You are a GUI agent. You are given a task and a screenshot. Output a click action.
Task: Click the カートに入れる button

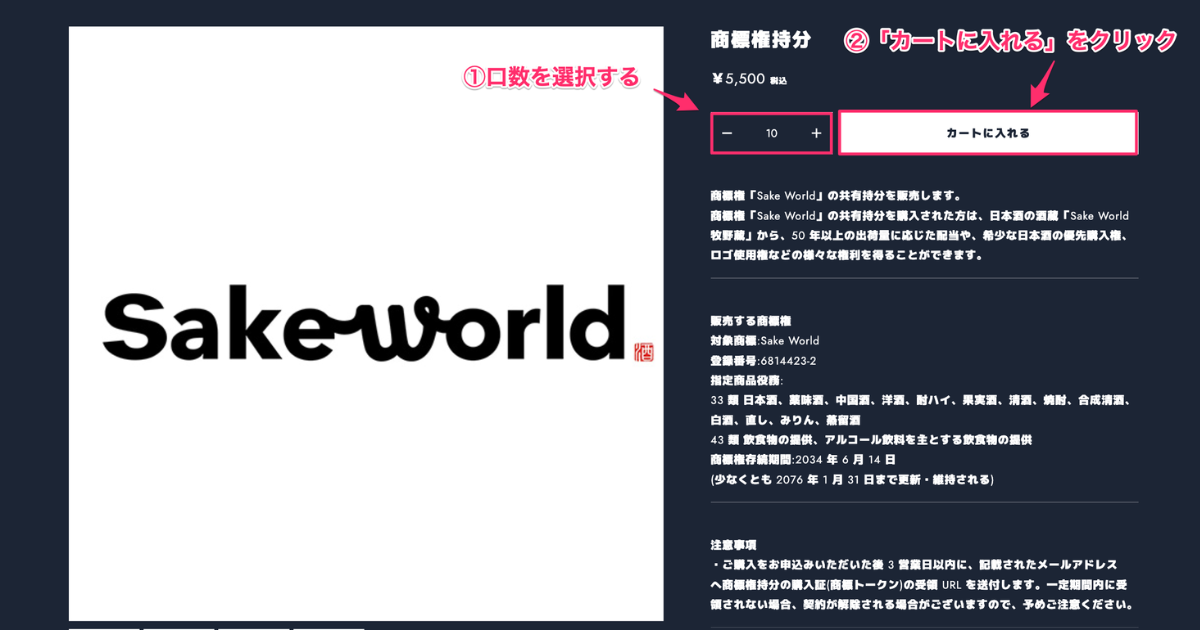tap(988, 132)
